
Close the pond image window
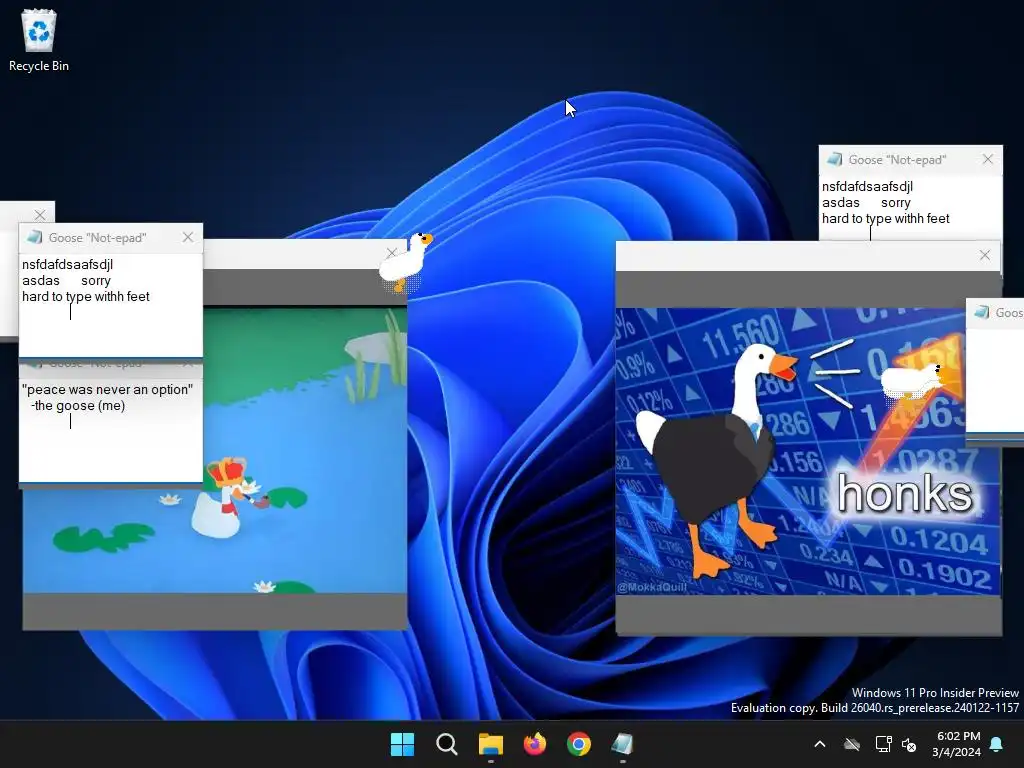pos(392,253)
